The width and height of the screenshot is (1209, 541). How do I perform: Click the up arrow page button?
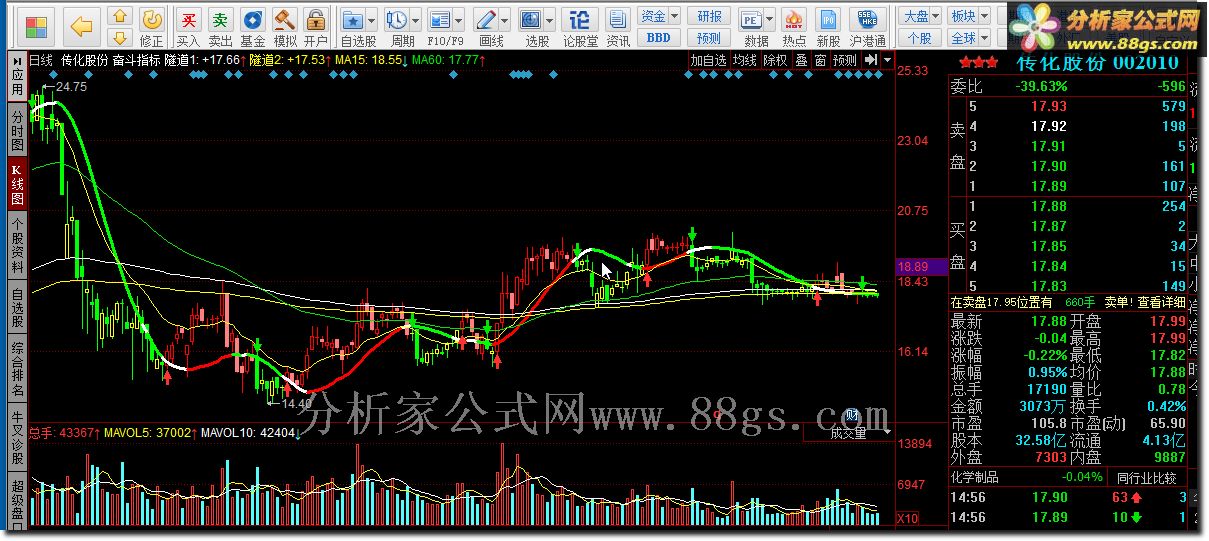click(119, 17)
